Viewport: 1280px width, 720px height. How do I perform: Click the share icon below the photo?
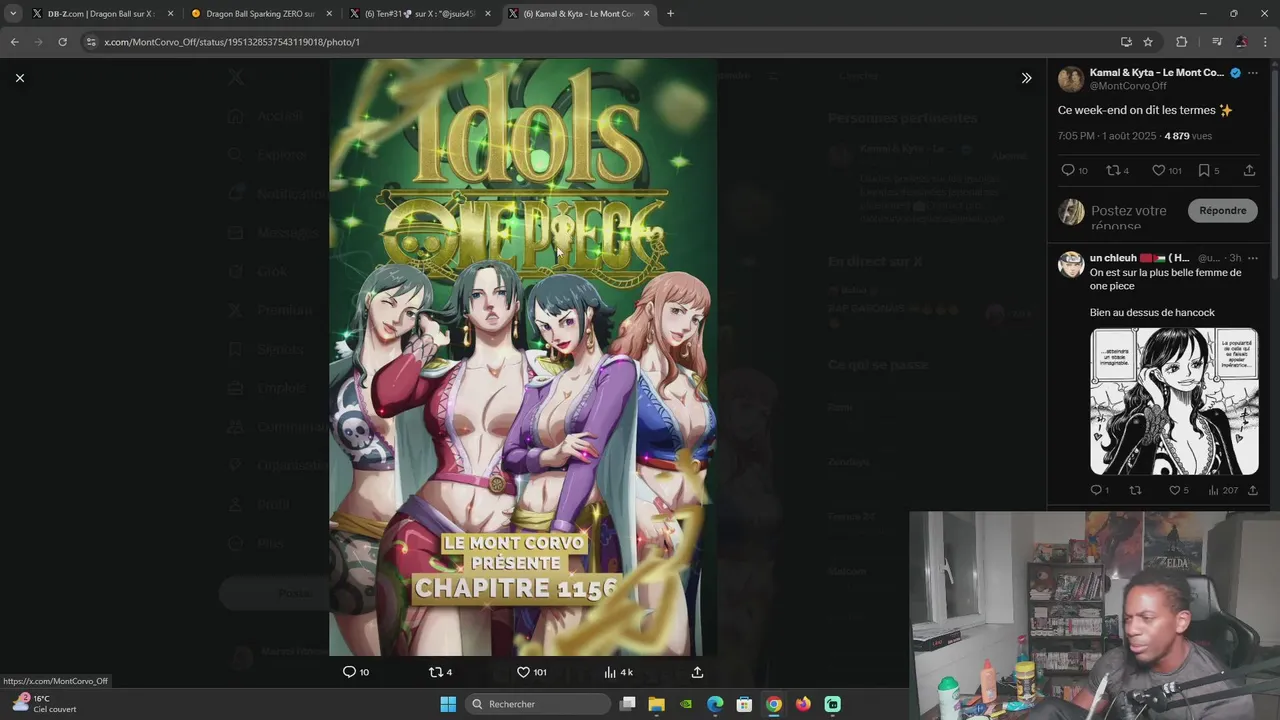pos(697,672)
